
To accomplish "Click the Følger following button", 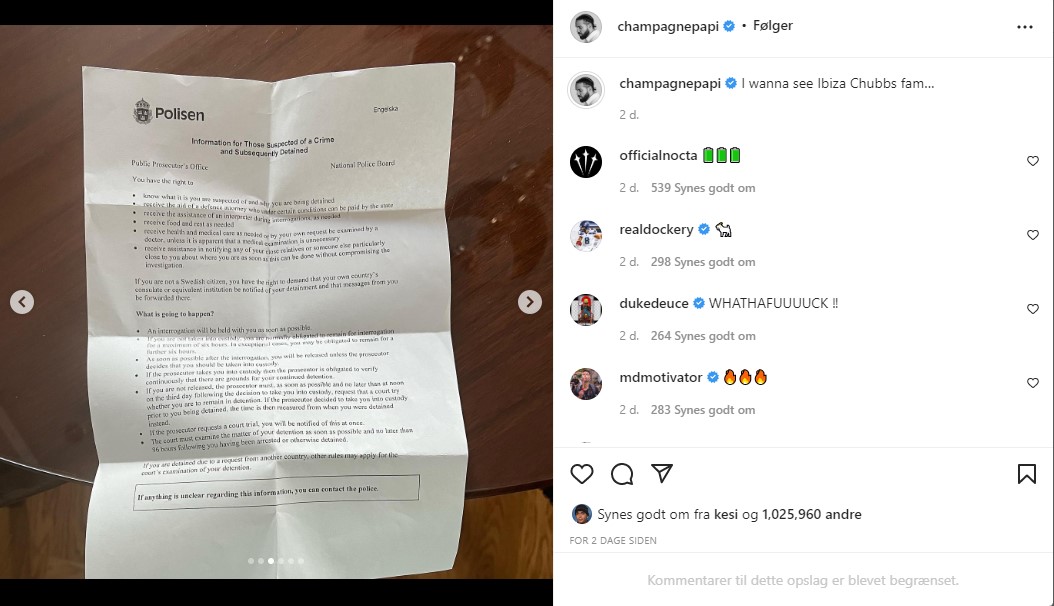I will [x=772, y=26].
